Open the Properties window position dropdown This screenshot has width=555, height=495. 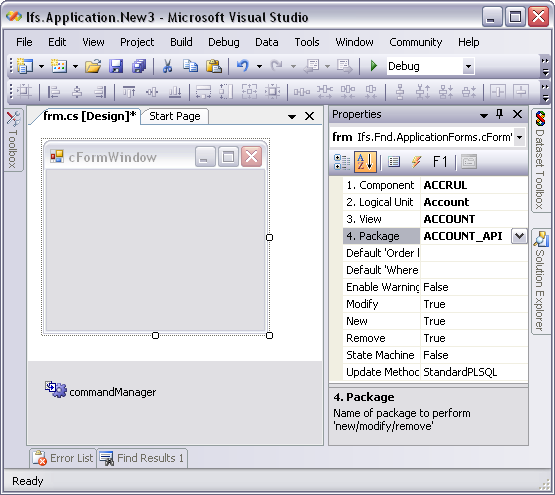point(484,115)
